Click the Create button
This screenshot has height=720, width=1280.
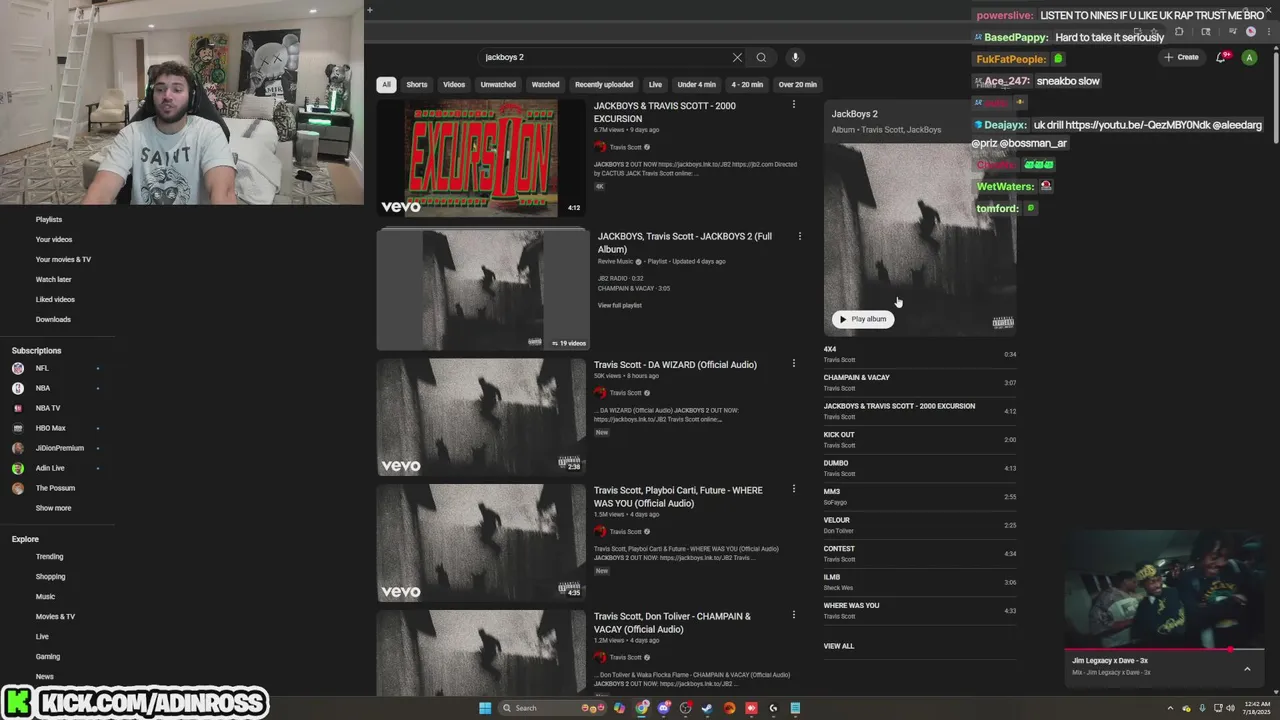click(1181, 57)
